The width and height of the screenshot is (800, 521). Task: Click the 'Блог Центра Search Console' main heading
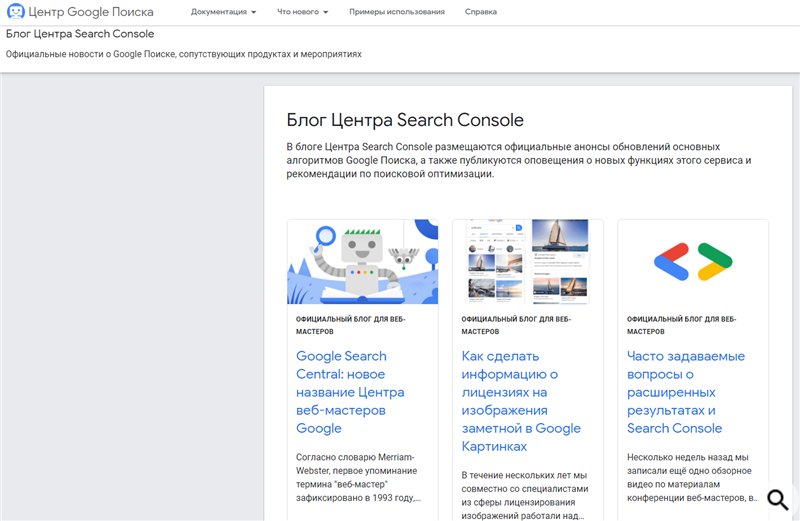[x=405, y=120]
